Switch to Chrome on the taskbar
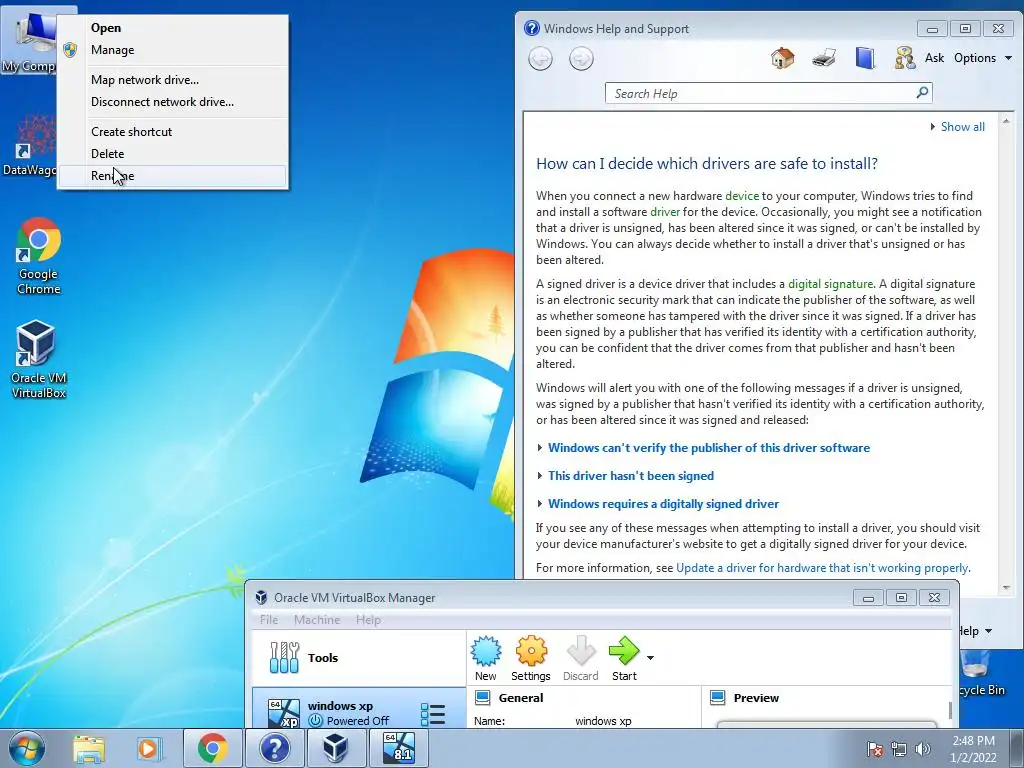 click(213, 748)
